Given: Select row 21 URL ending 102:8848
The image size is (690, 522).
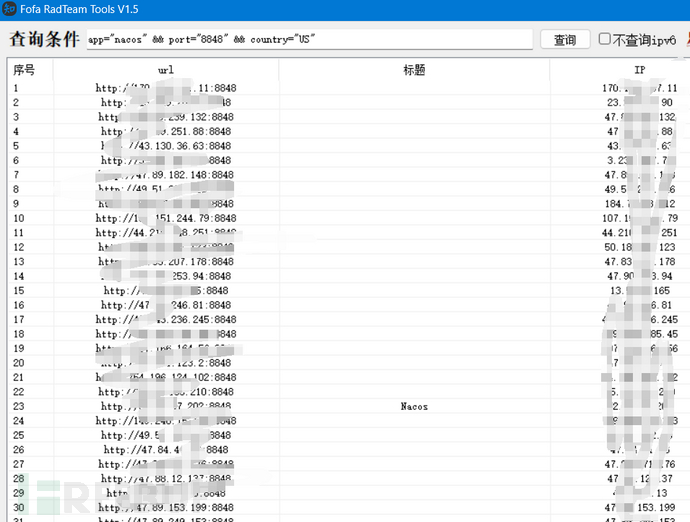Looking at the screenshot, I should tap(166, 377).
